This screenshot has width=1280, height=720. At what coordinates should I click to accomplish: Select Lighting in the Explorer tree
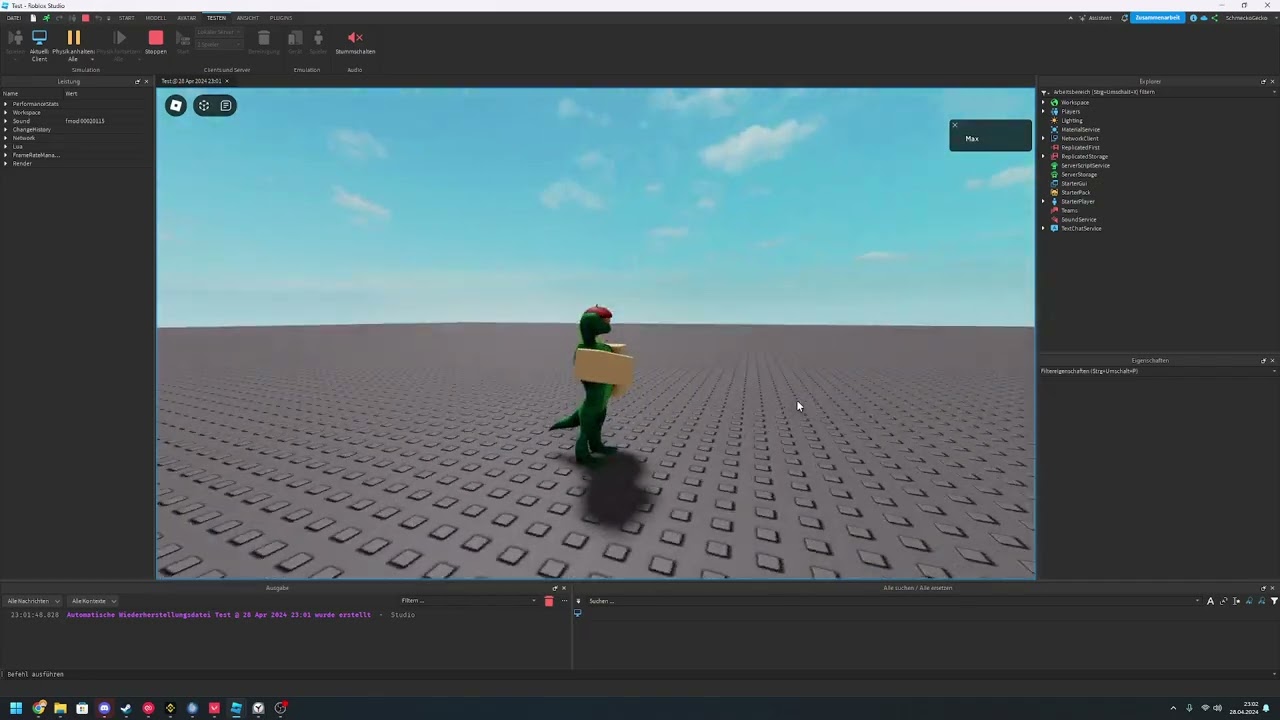point(1071,121)
